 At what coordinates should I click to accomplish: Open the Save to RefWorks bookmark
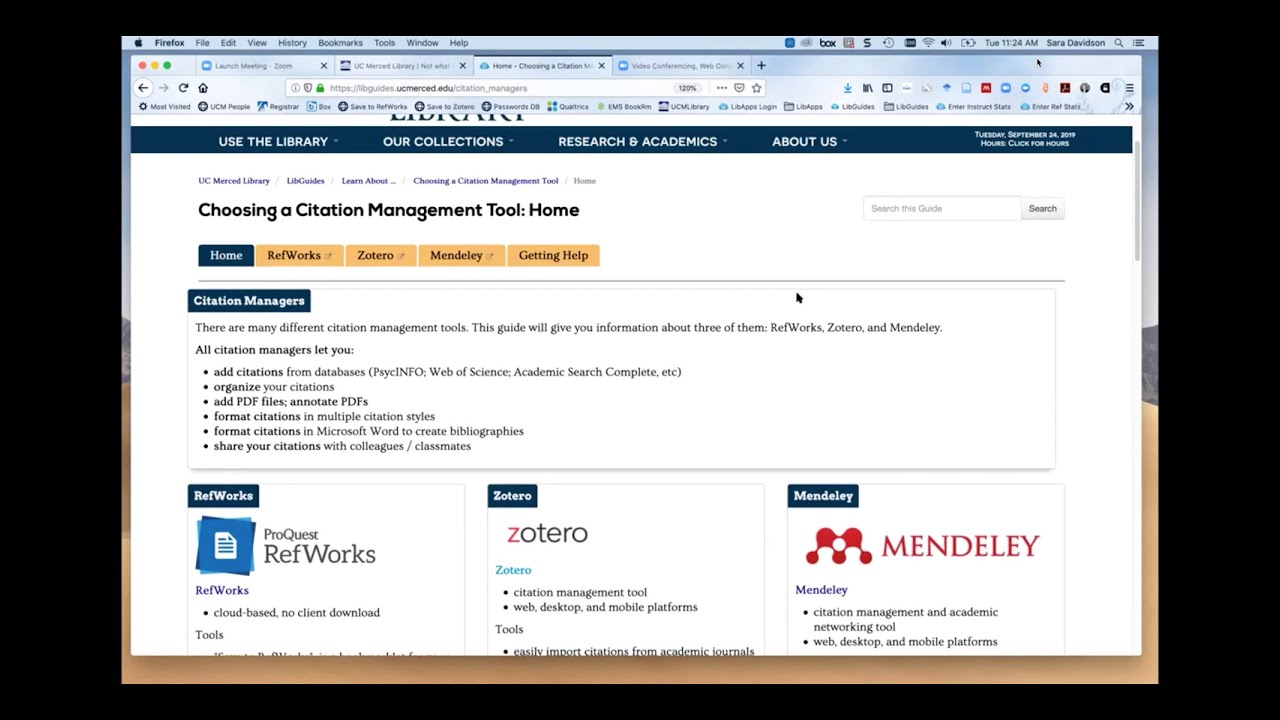coord(372,106)
